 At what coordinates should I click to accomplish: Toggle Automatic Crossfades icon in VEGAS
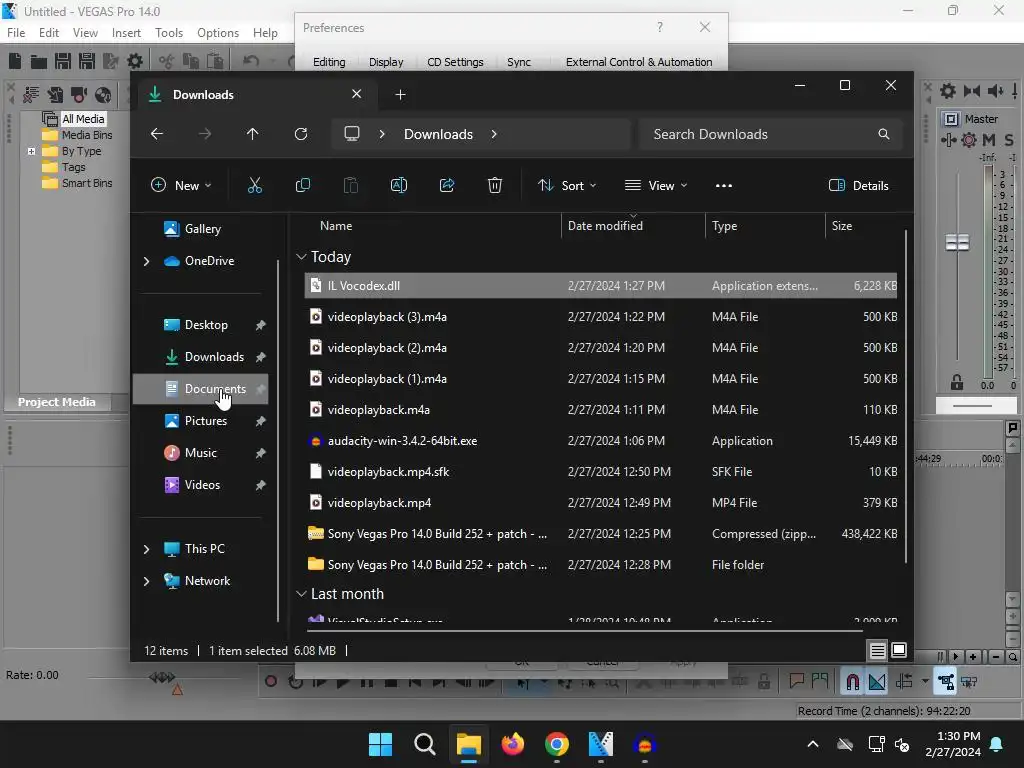(x=876, y=682)
